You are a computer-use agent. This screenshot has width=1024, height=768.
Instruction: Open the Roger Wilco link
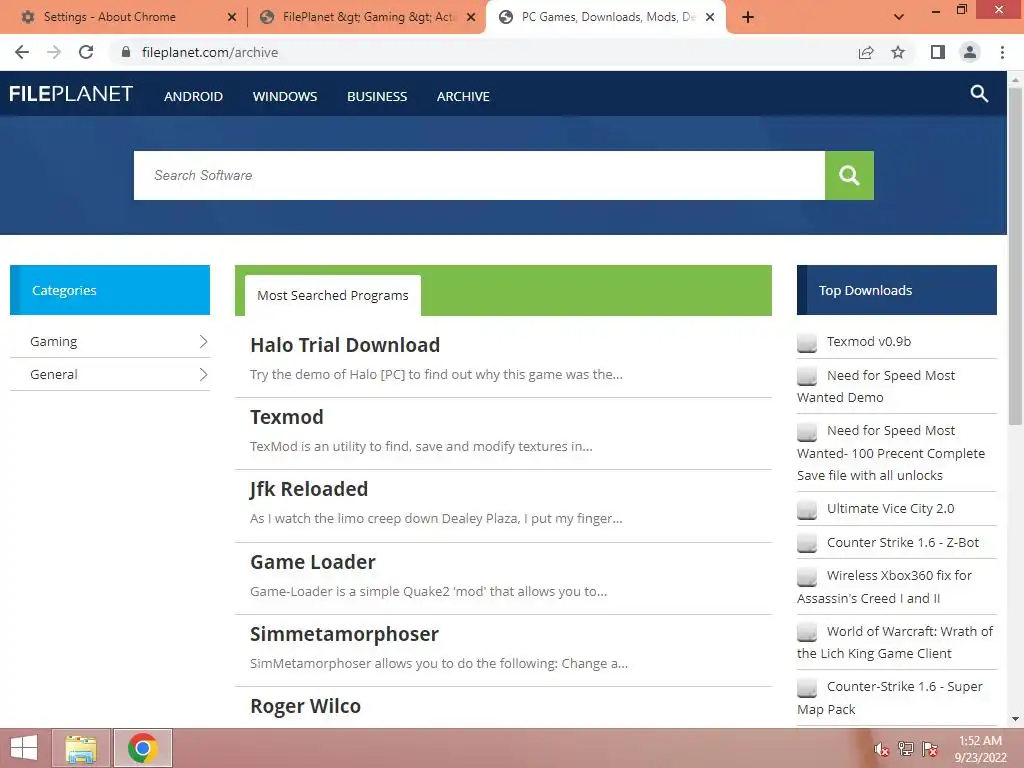tap(306, 706)
